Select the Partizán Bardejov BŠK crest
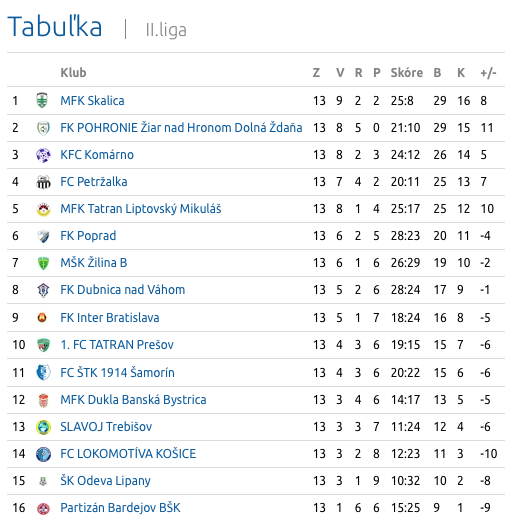This screenshot has height=527, width=519. (x=43, y=508)
